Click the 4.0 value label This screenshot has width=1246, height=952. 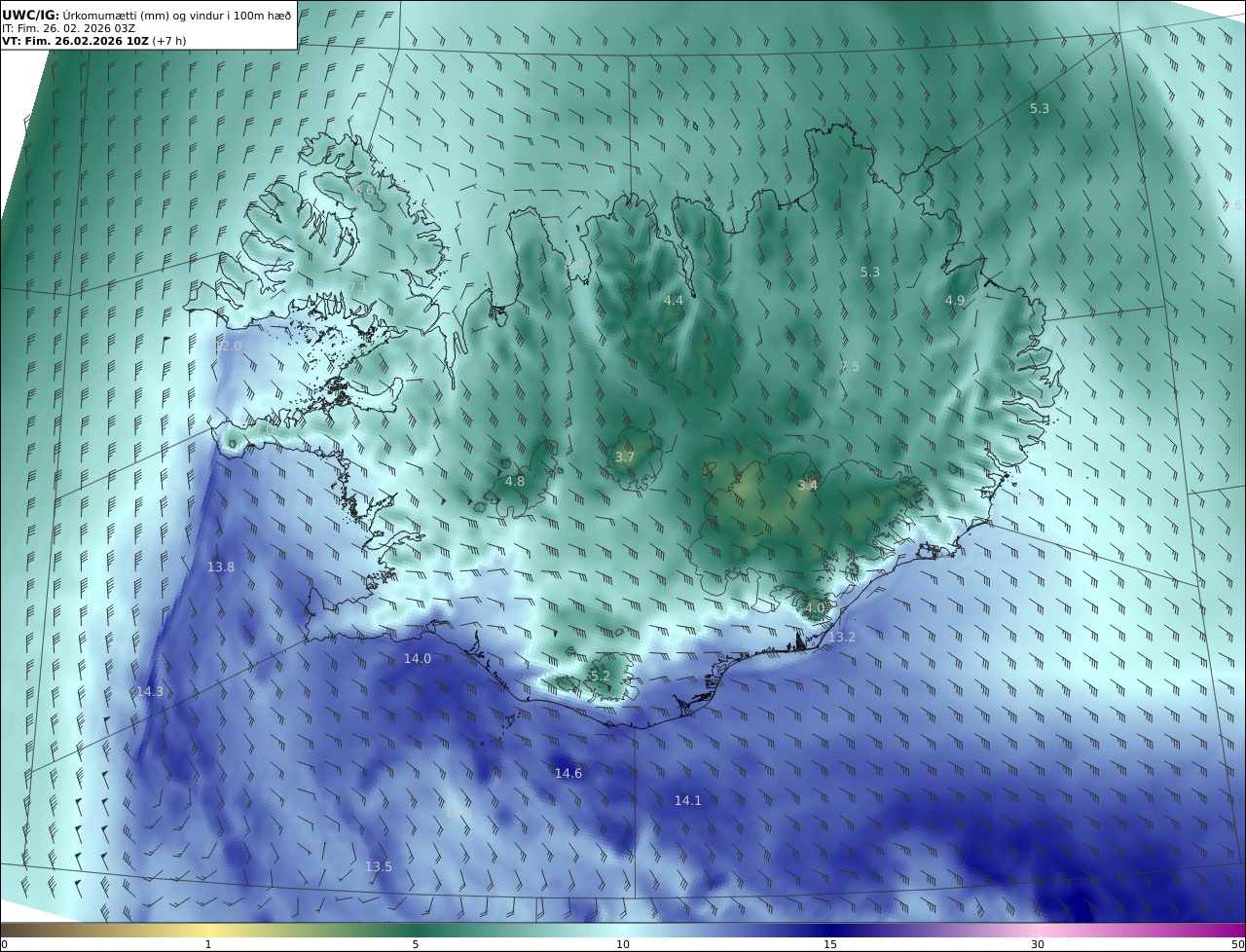[815, 608]
